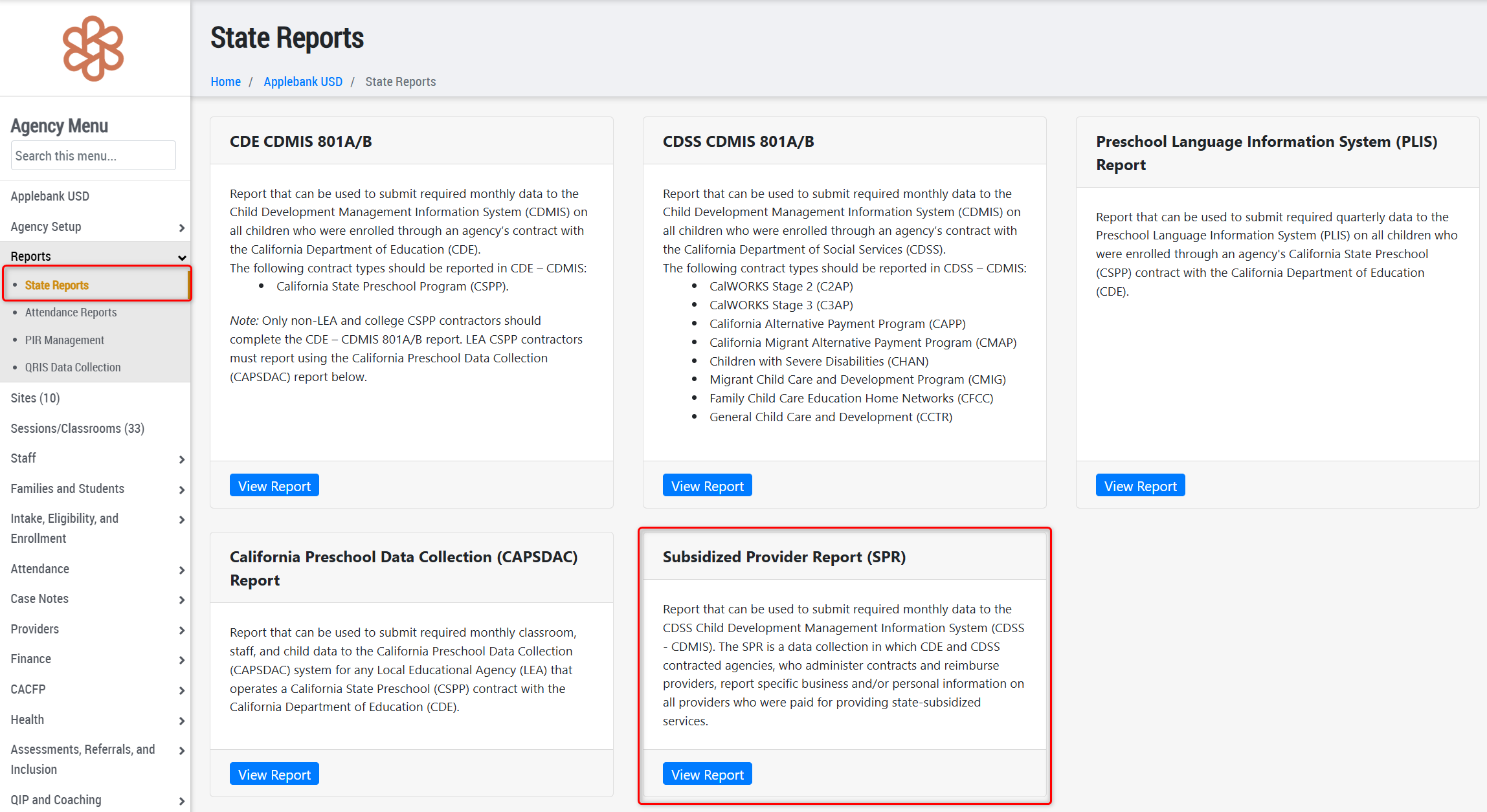
Task: Go to Home breadcrumb link
Action: [225, 82]
